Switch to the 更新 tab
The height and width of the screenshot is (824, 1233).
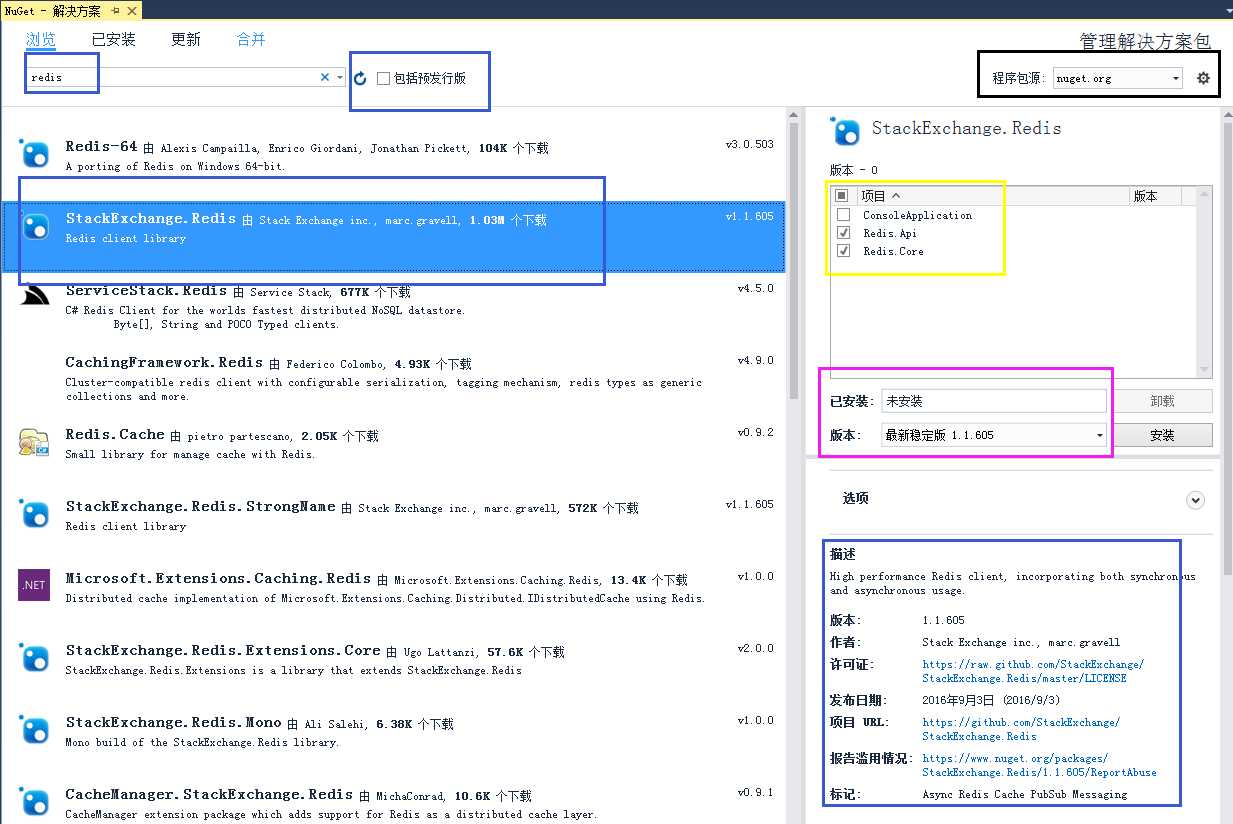point(186,40)
